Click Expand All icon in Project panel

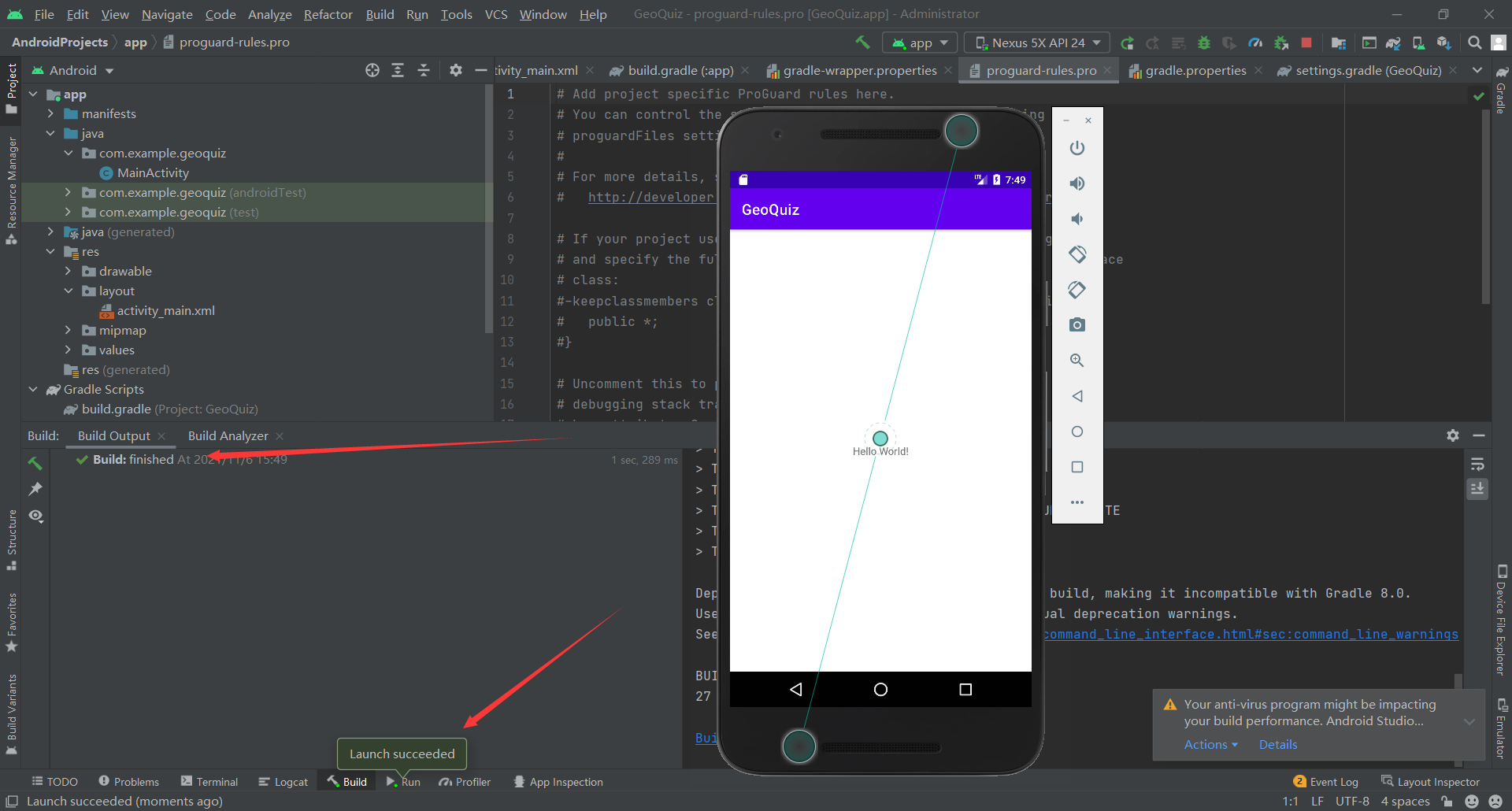398,70
